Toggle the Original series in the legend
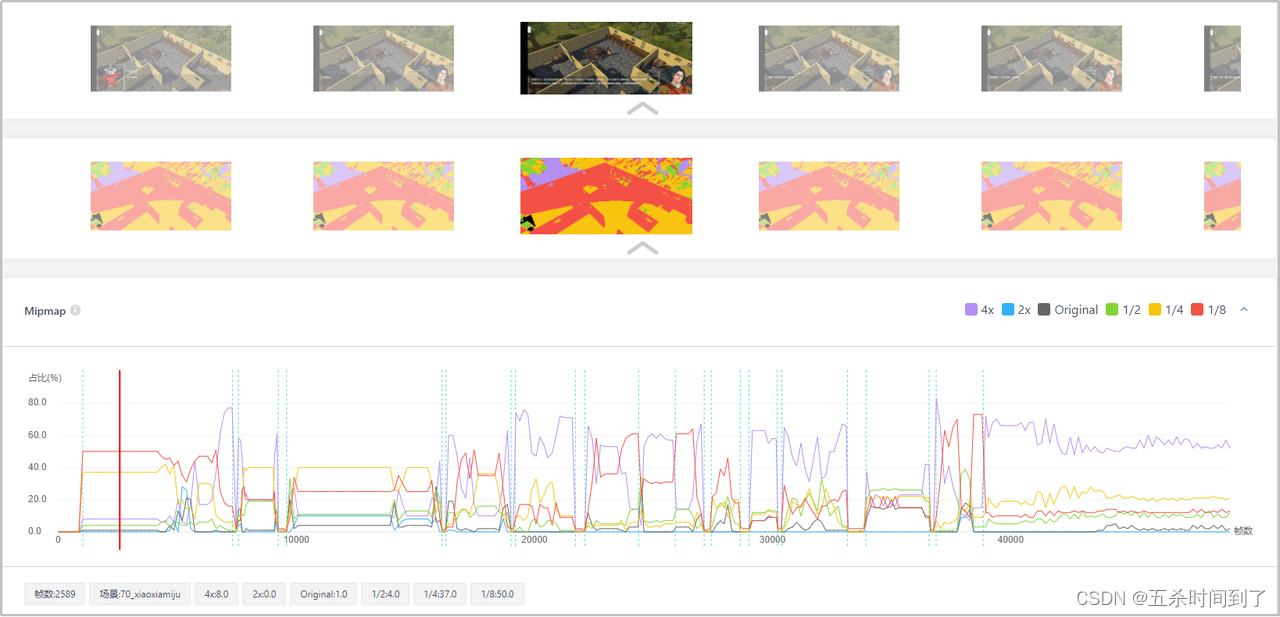The image size is (1280, 617). pyautogui.click(x=1068, y=310)
